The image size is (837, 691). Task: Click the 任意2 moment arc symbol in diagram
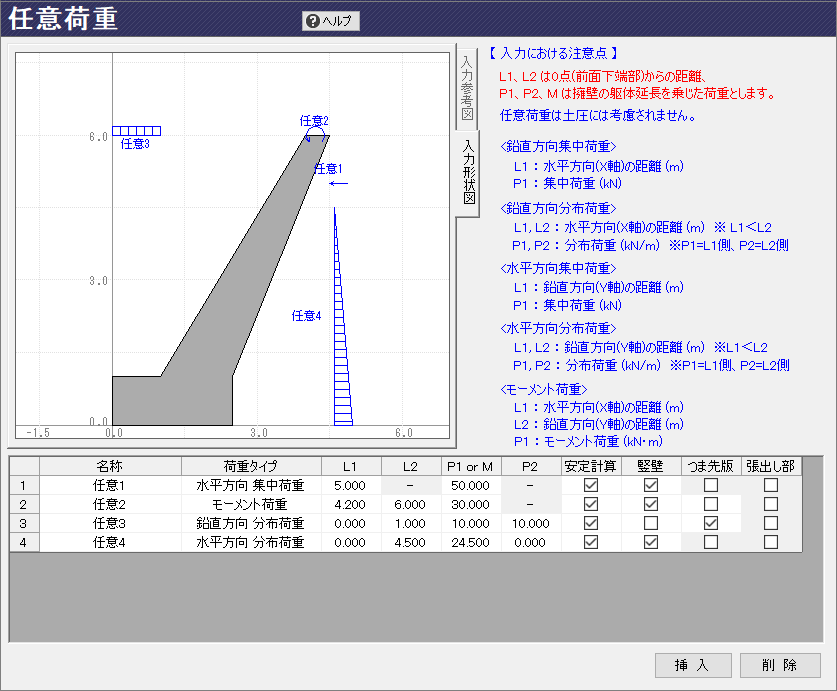point(315,133)
